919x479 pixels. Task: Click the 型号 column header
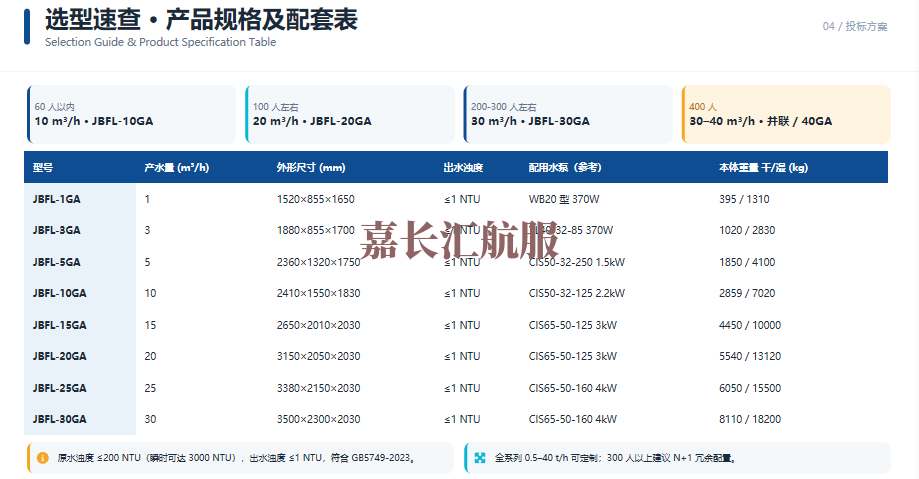pyautogui.click(x=43, y=168)
